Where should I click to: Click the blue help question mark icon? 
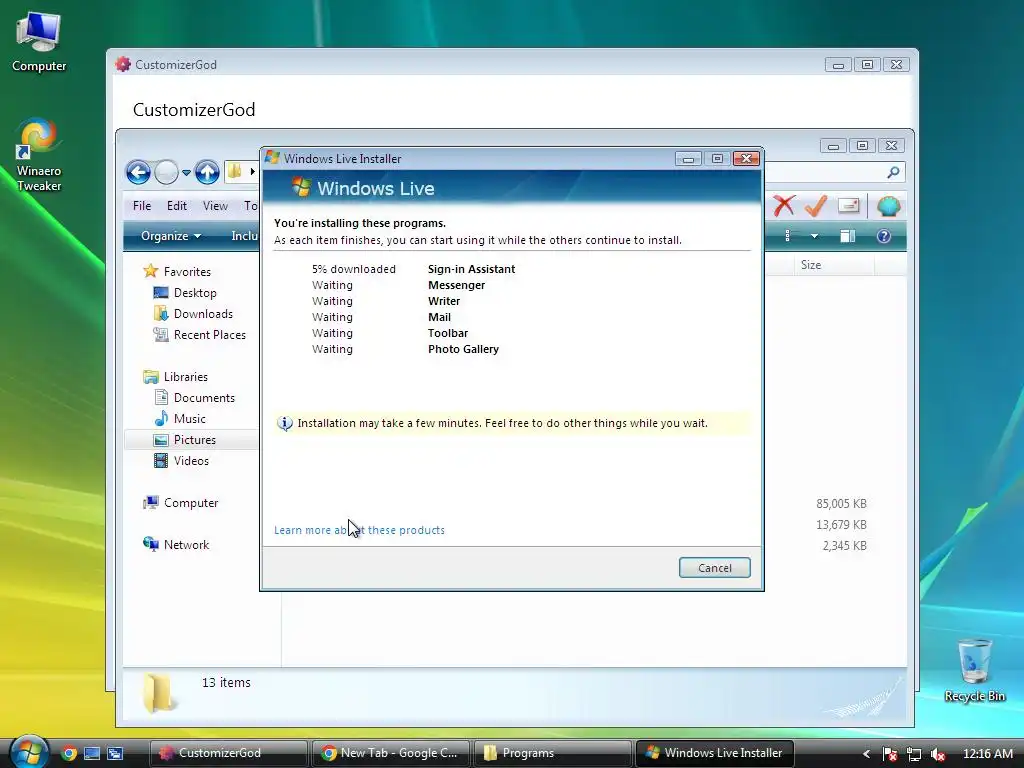click(884, 236)
